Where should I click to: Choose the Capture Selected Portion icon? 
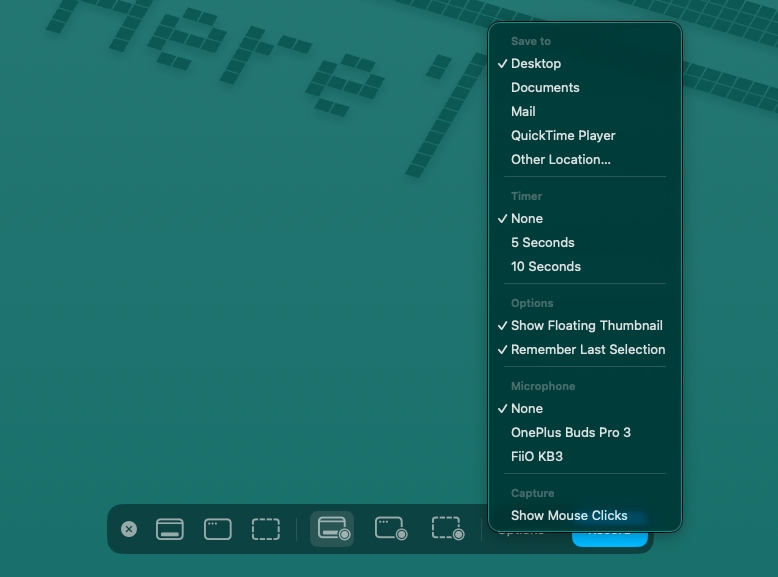pyautogui.click(x=266, y=529)
